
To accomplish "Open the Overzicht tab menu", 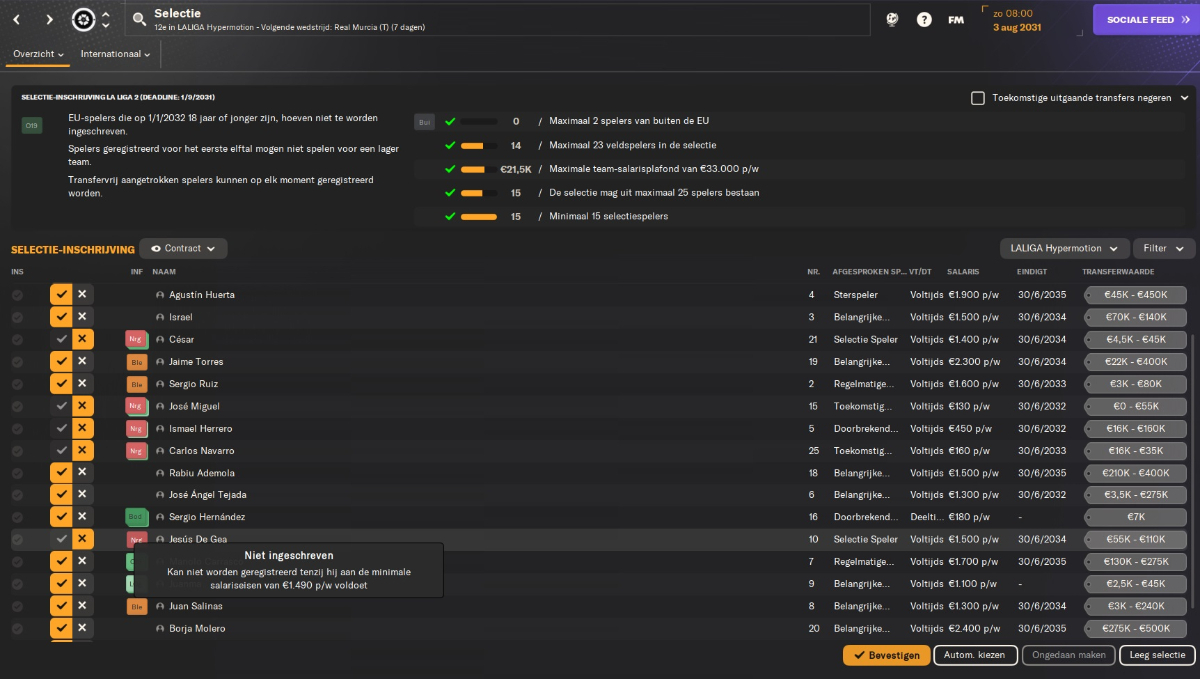I will [x=38, y=54].
